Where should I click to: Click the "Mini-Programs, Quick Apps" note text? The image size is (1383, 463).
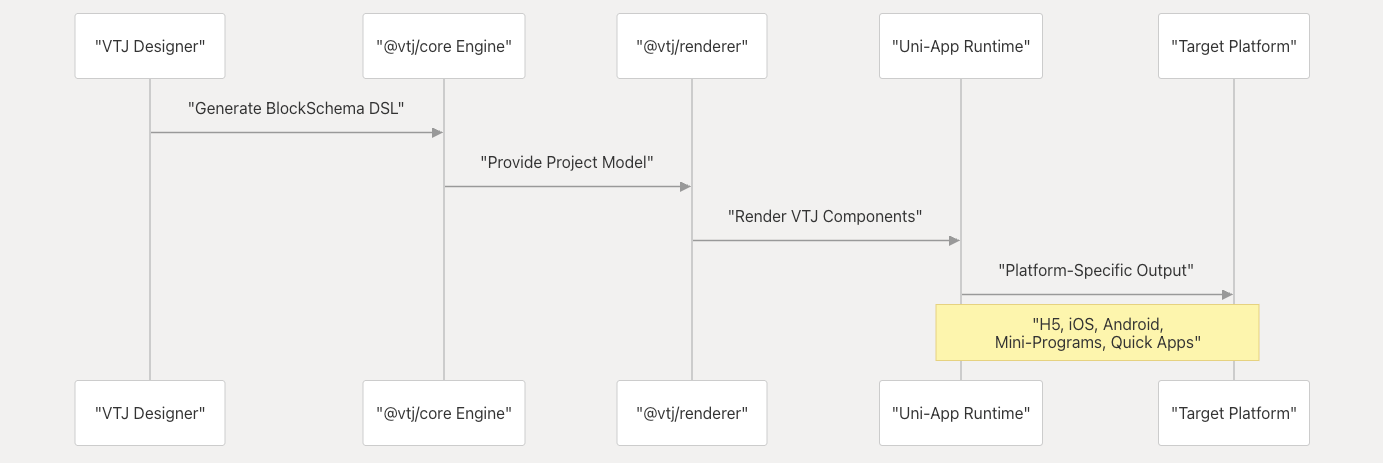pyautogui.click(x=1097, y=342)
